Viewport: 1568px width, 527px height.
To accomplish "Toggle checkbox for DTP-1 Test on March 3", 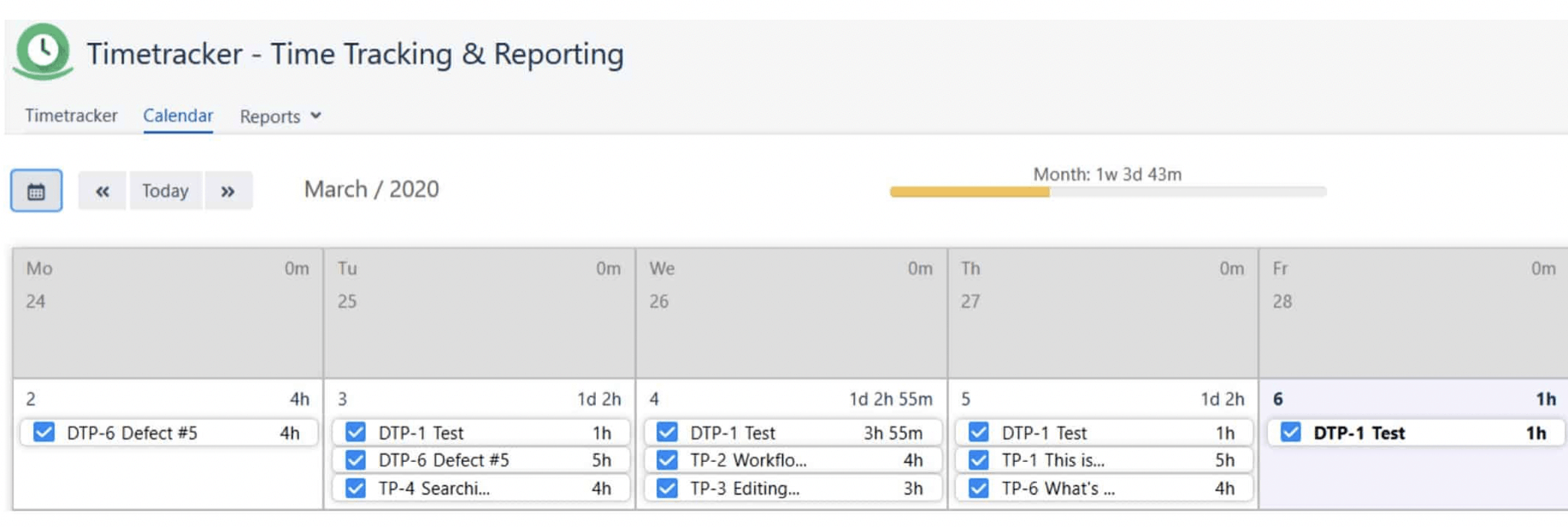I will pos(356,433).
